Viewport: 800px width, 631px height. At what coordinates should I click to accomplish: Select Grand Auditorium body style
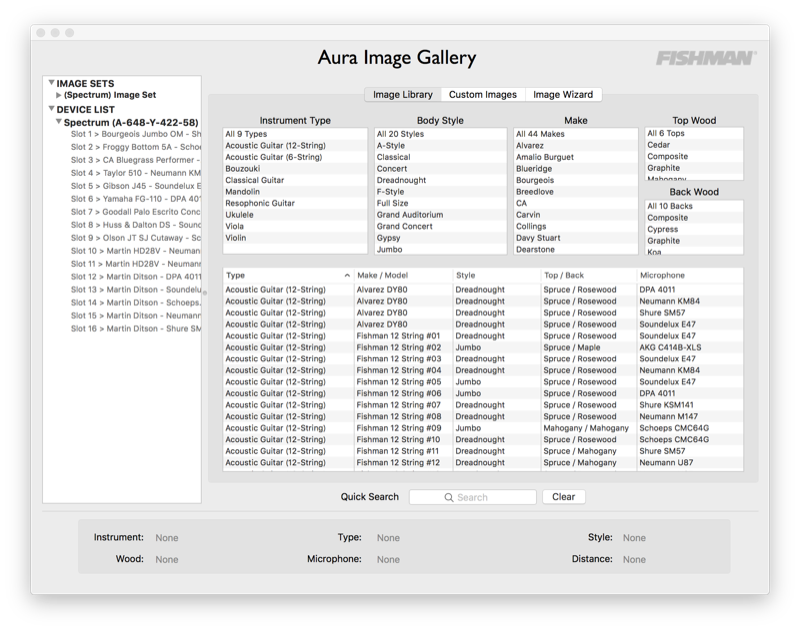pos(440,215)
